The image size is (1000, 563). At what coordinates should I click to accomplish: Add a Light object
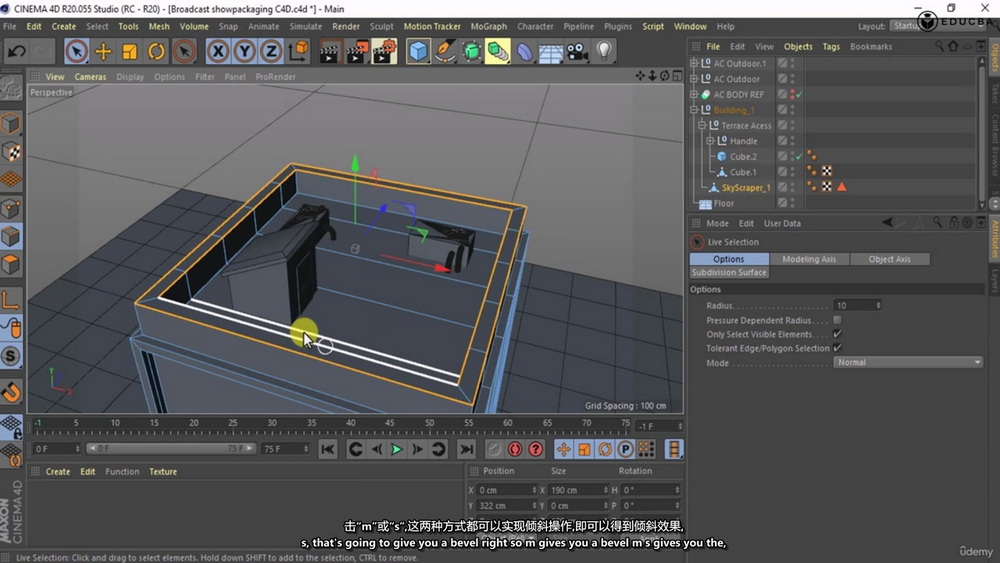604,51
